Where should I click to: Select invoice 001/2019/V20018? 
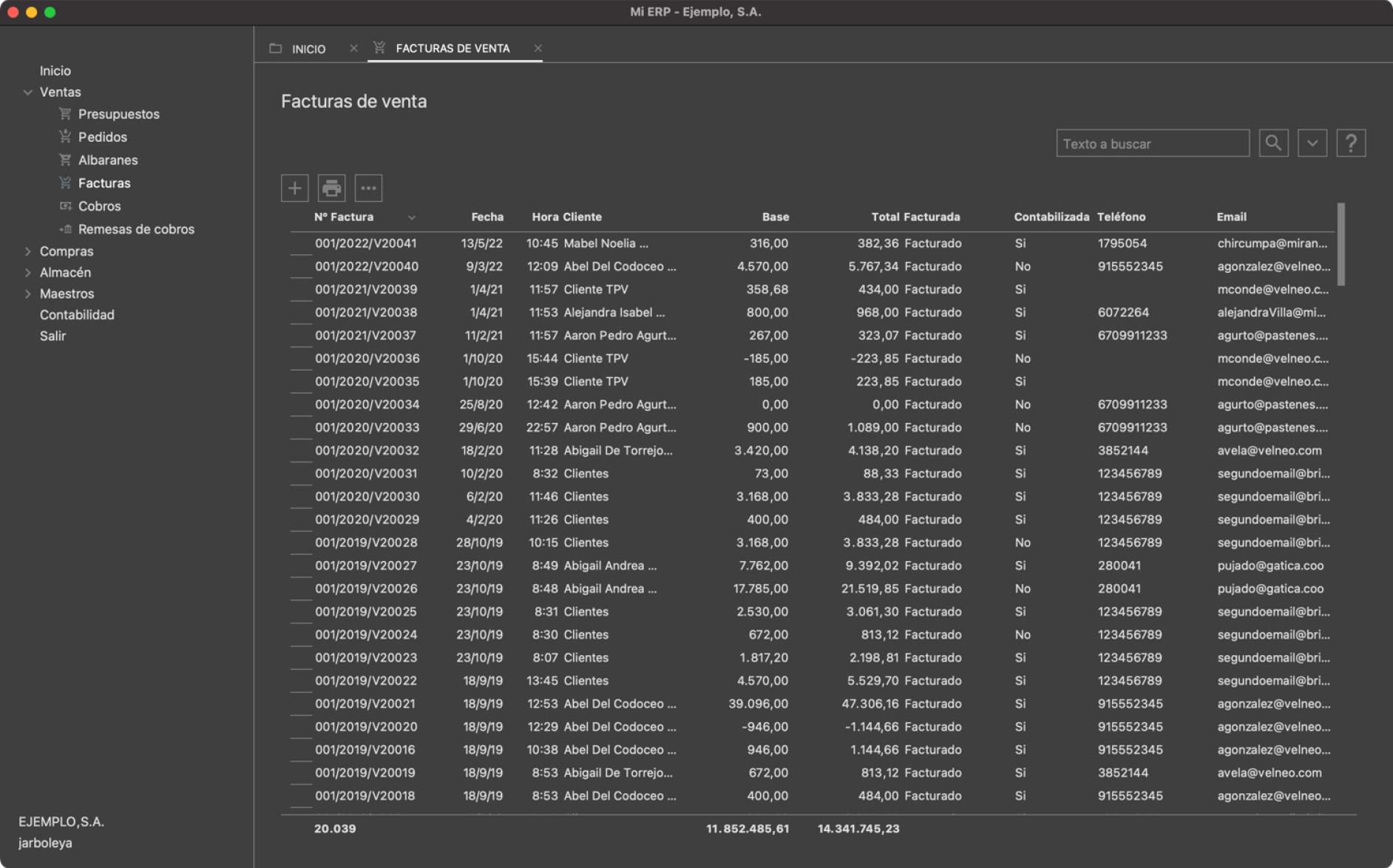(x=365, y=796)
